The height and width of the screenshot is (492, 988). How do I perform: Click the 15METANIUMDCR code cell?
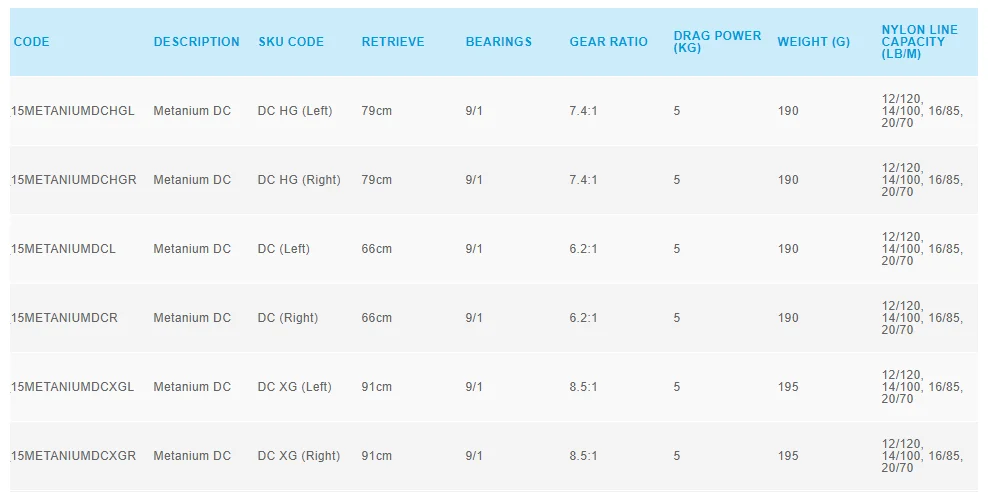(65, 318)
